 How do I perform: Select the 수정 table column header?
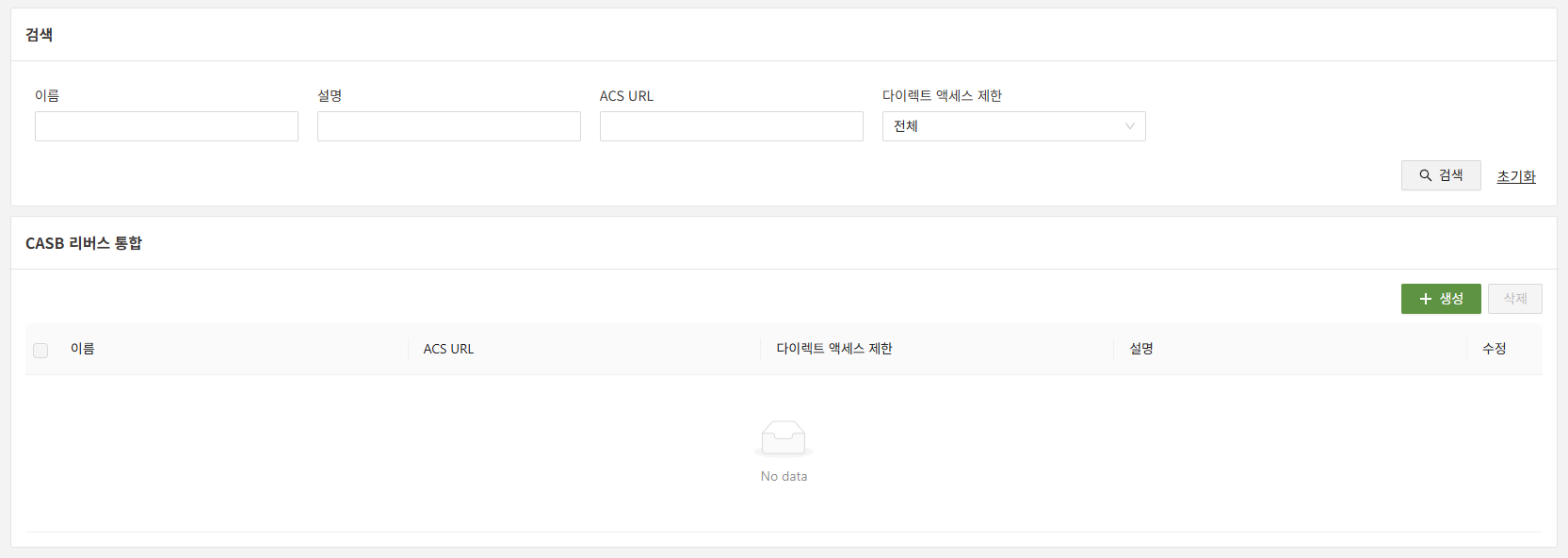click(x=1494, y=349)
